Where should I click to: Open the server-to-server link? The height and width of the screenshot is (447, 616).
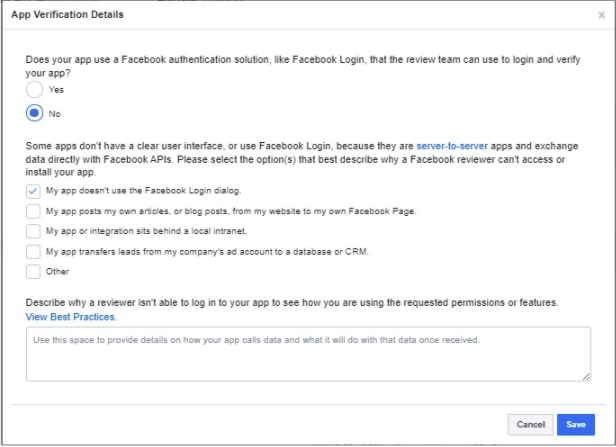click(452, 146)
